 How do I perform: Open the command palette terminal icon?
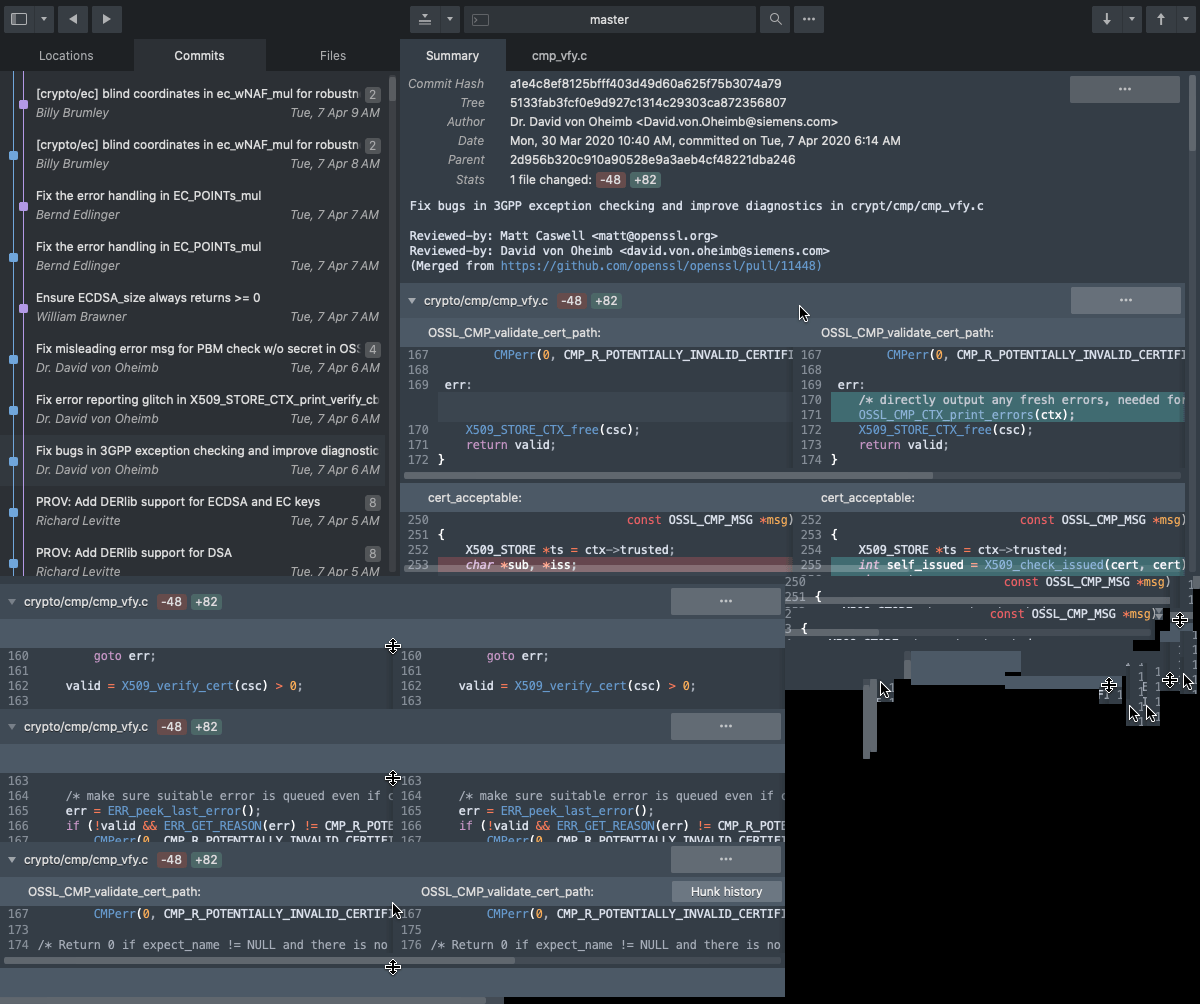point(480,19)
